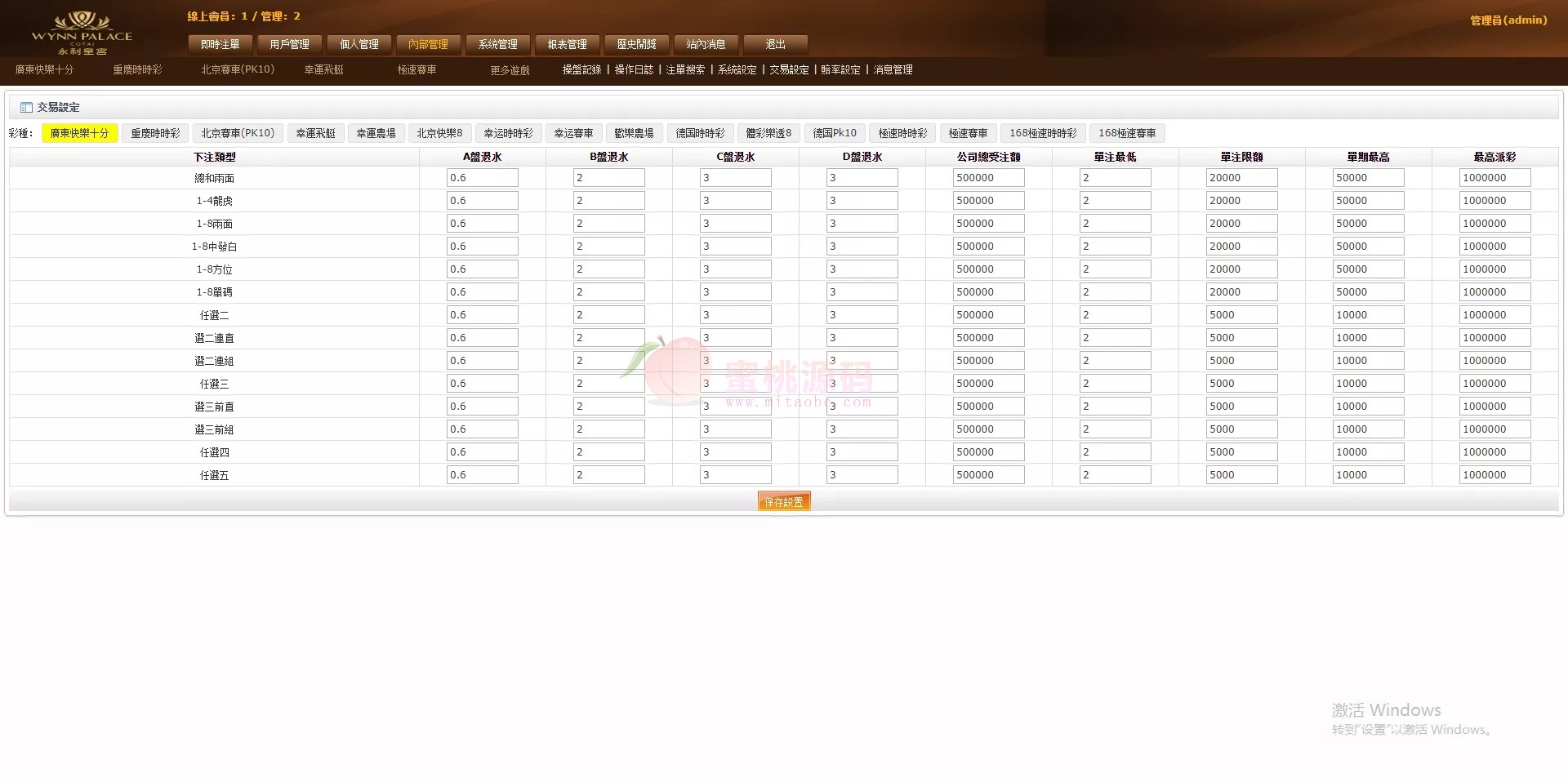This screenshot has width=1568, height=778.
Task: Click the 公司總受注額 field for 1-4龍虎
Action: coord(988,201)
